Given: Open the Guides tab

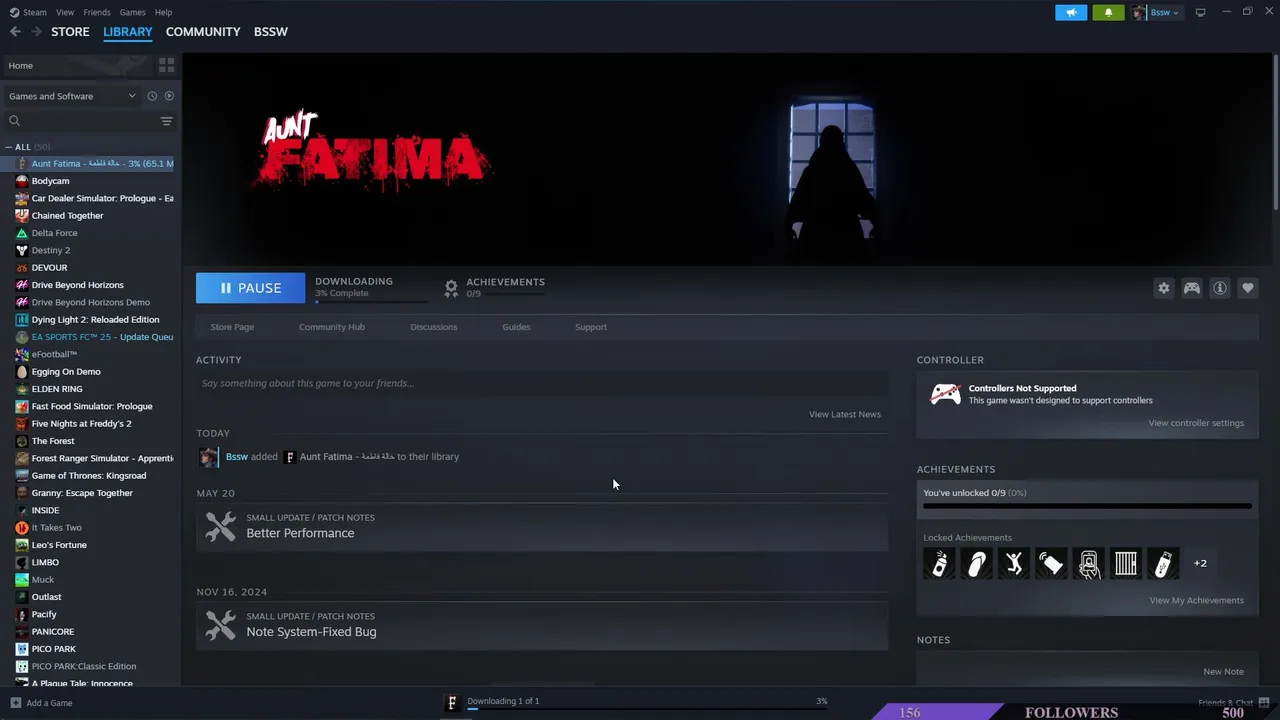Looking at the screenshot, I should 516,327.
